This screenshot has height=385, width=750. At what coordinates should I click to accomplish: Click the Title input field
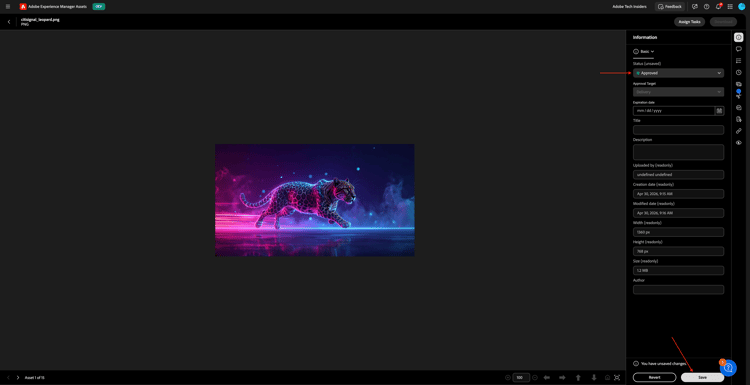pyautogui.click(x=678, y=130)
